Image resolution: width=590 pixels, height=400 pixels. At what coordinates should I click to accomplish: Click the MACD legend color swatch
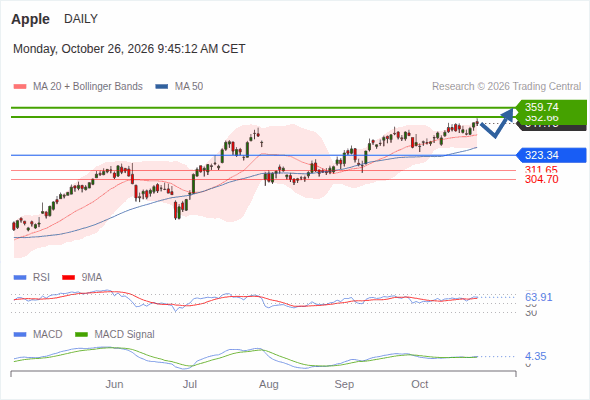(20, 335)
